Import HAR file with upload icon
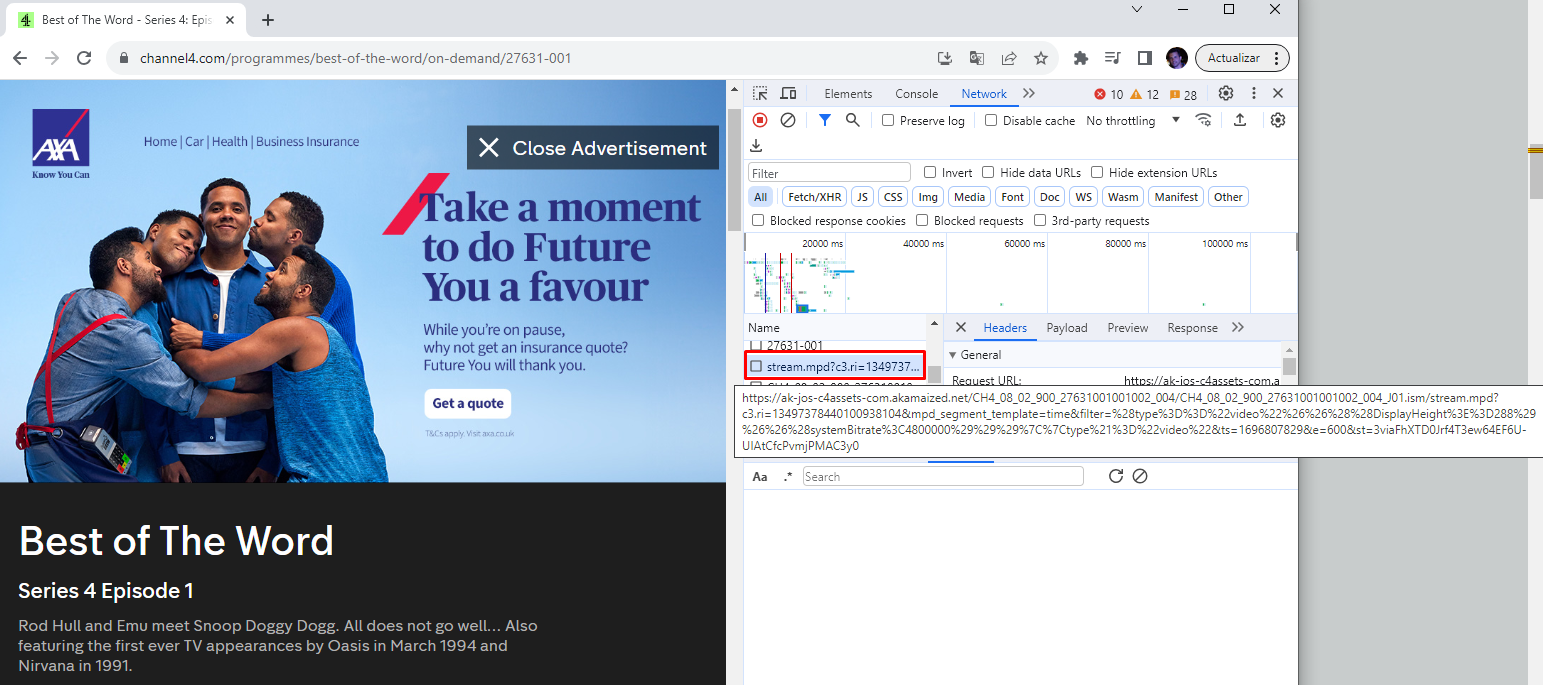The image size is (1543, 685). (1240, 120)
